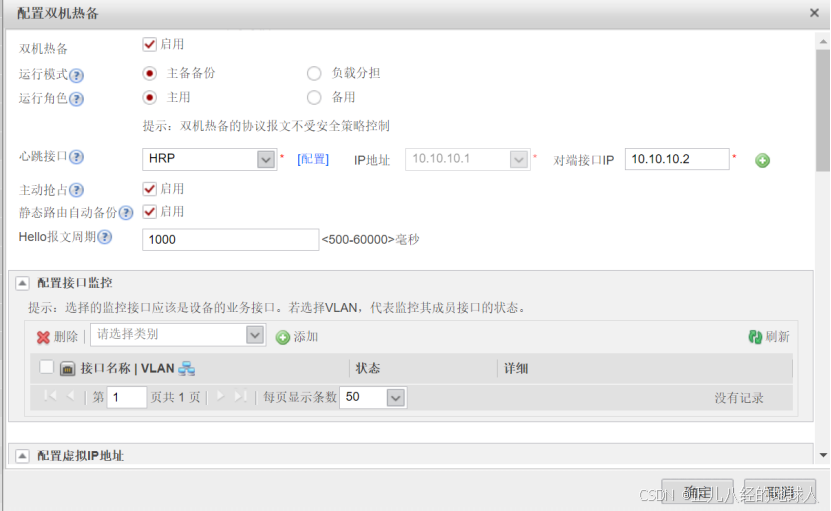Viewport: 831px width, 511px height.
Task: Click the cancel button beside 确定
Action: 780,493
